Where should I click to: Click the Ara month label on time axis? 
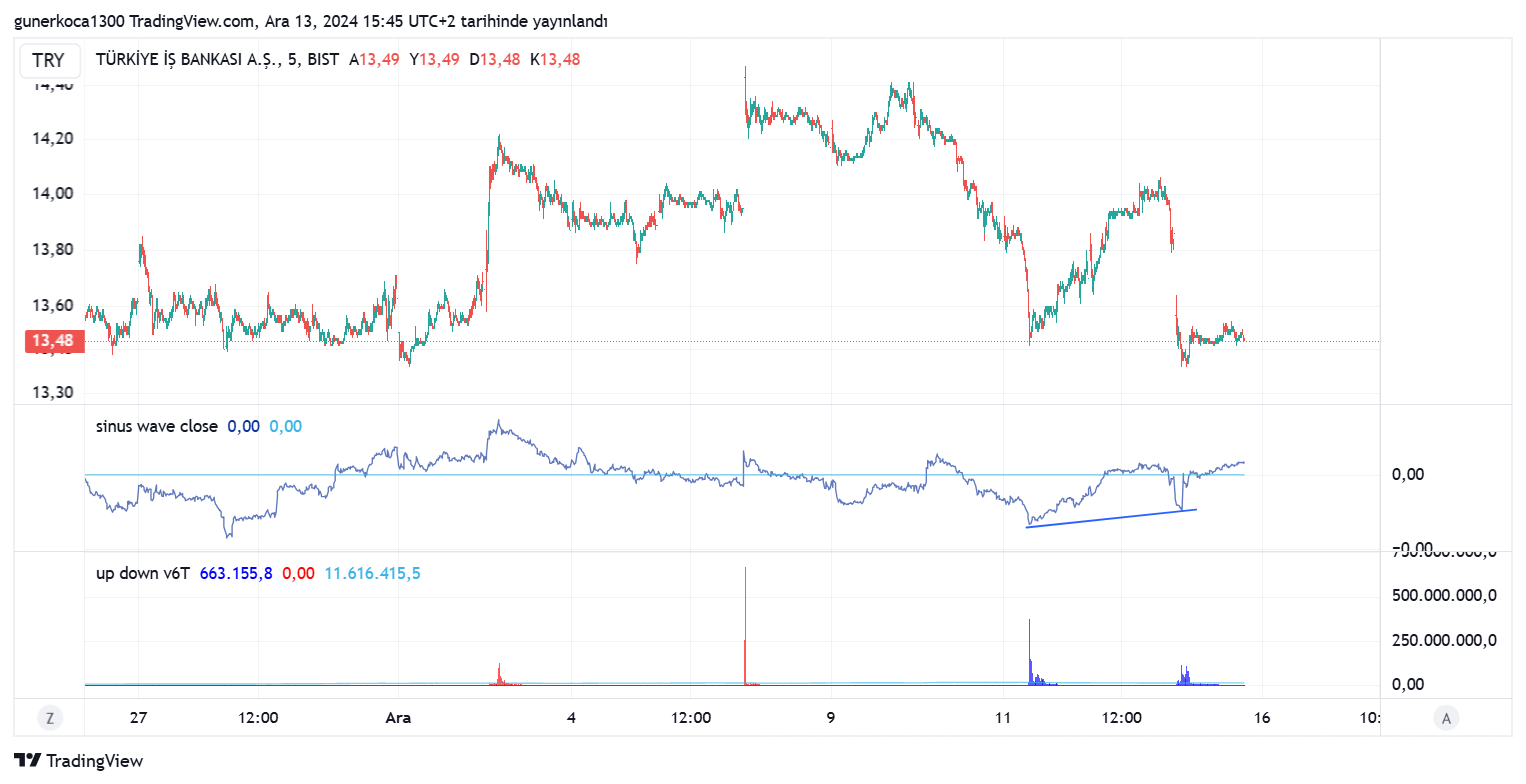398,718
